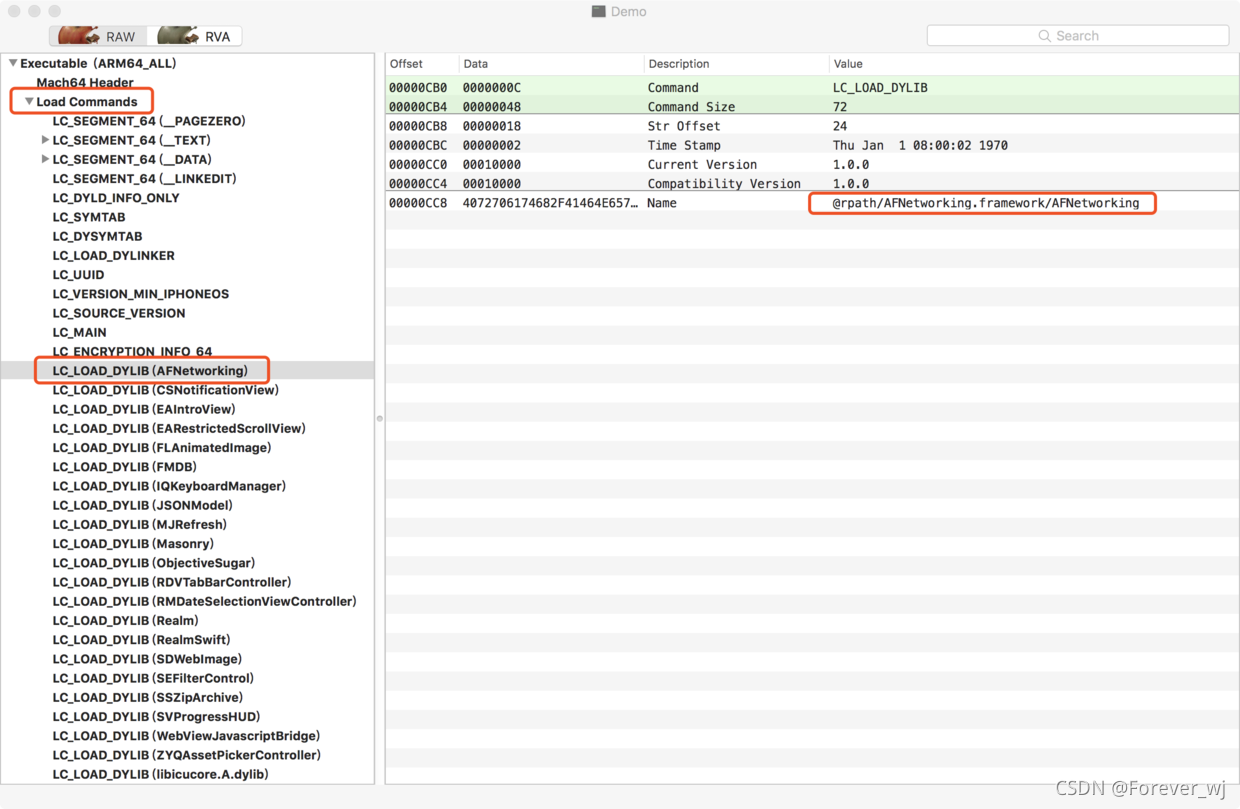Viewport: 1240px width, 809px height.
Task: Select LC_LOAD_DYLINKER command
Action: coord(113,255)
